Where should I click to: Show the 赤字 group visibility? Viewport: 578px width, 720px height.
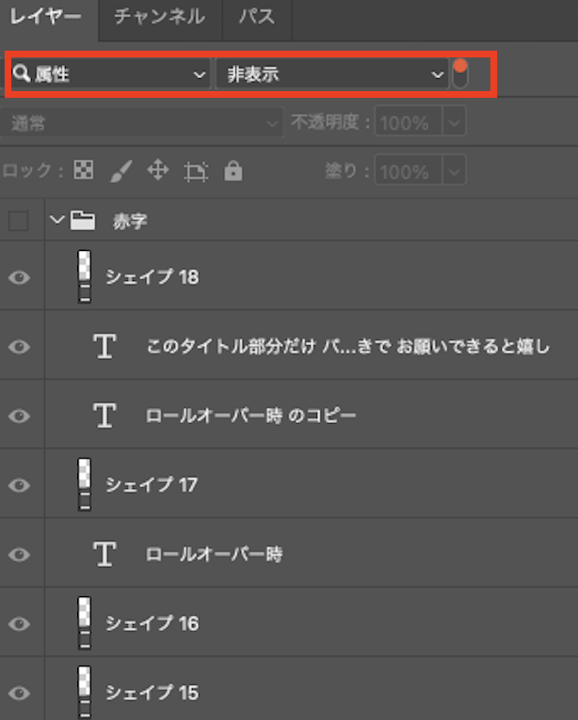pos(18,221)
